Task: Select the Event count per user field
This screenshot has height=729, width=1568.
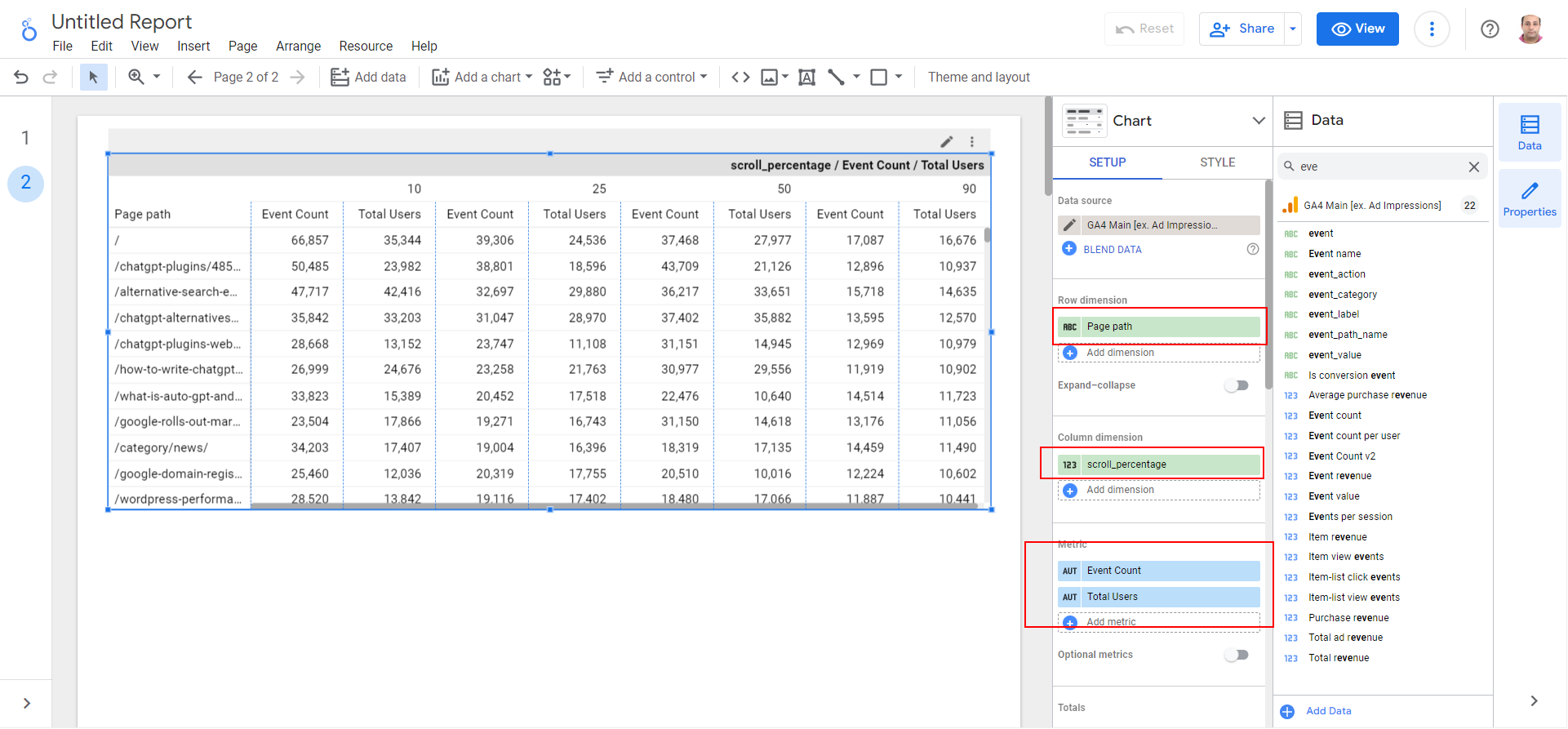Action: (1354, 436)
